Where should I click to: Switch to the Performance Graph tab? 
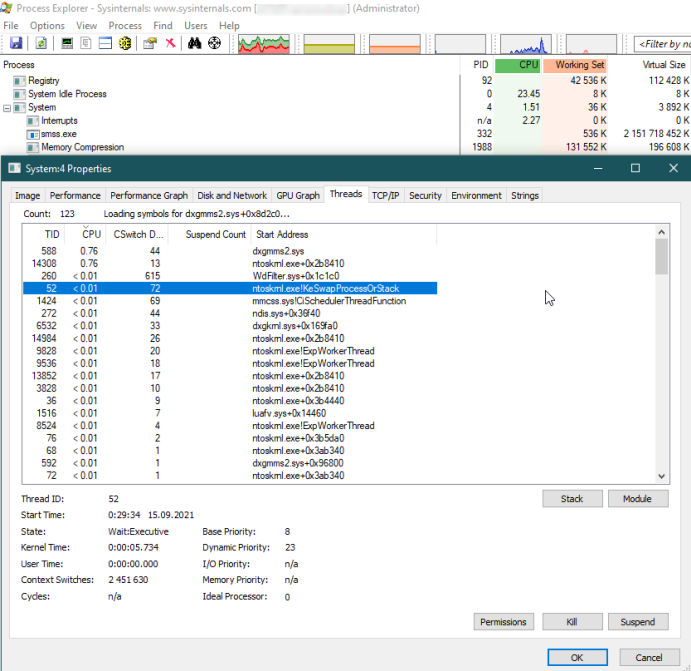[x=149, y=196]
